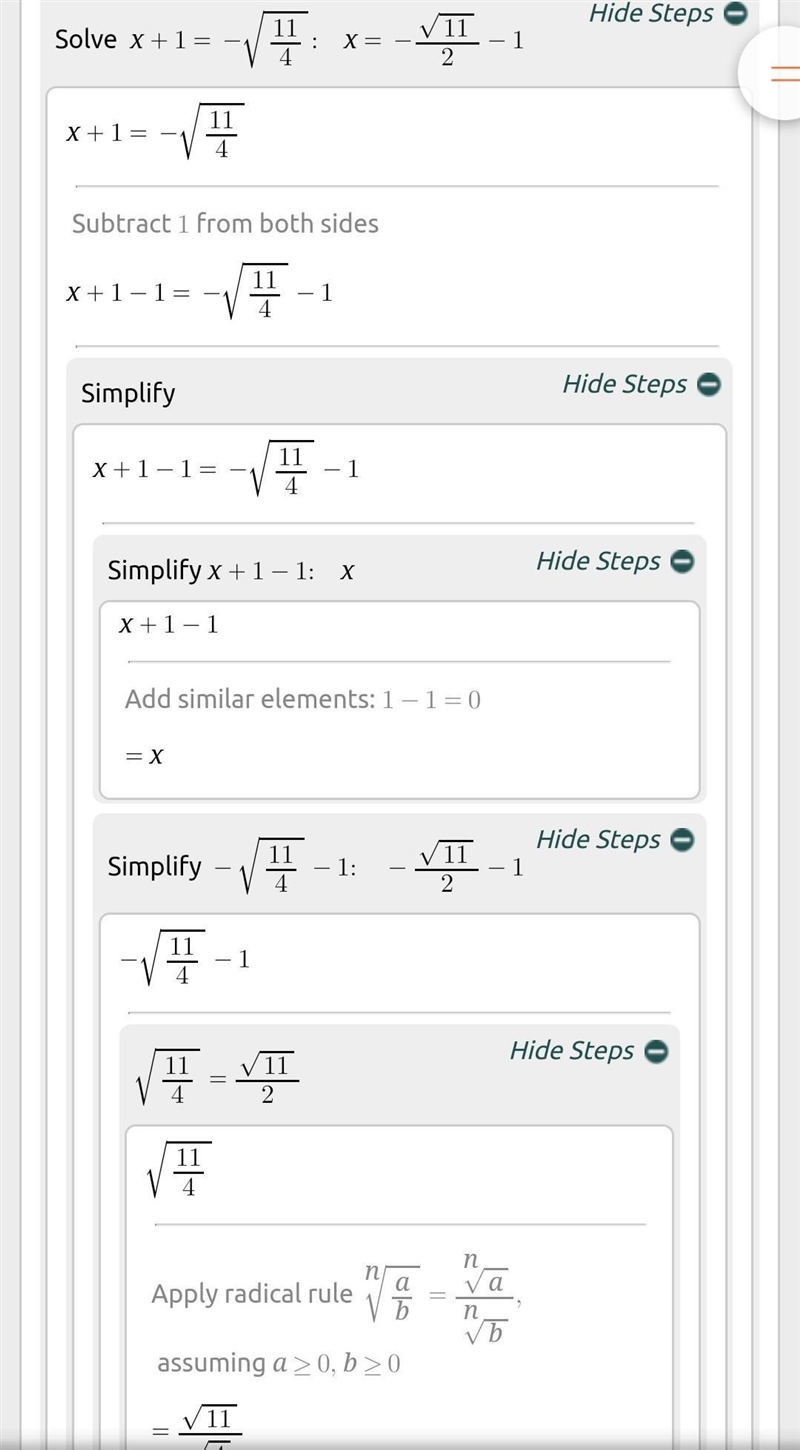Image resolution: width=800 pixels, height=1450 pixels.
Task: Click the 'assuming a ≥ 0, b ≥ 0' text
Action: [279, 1363]
